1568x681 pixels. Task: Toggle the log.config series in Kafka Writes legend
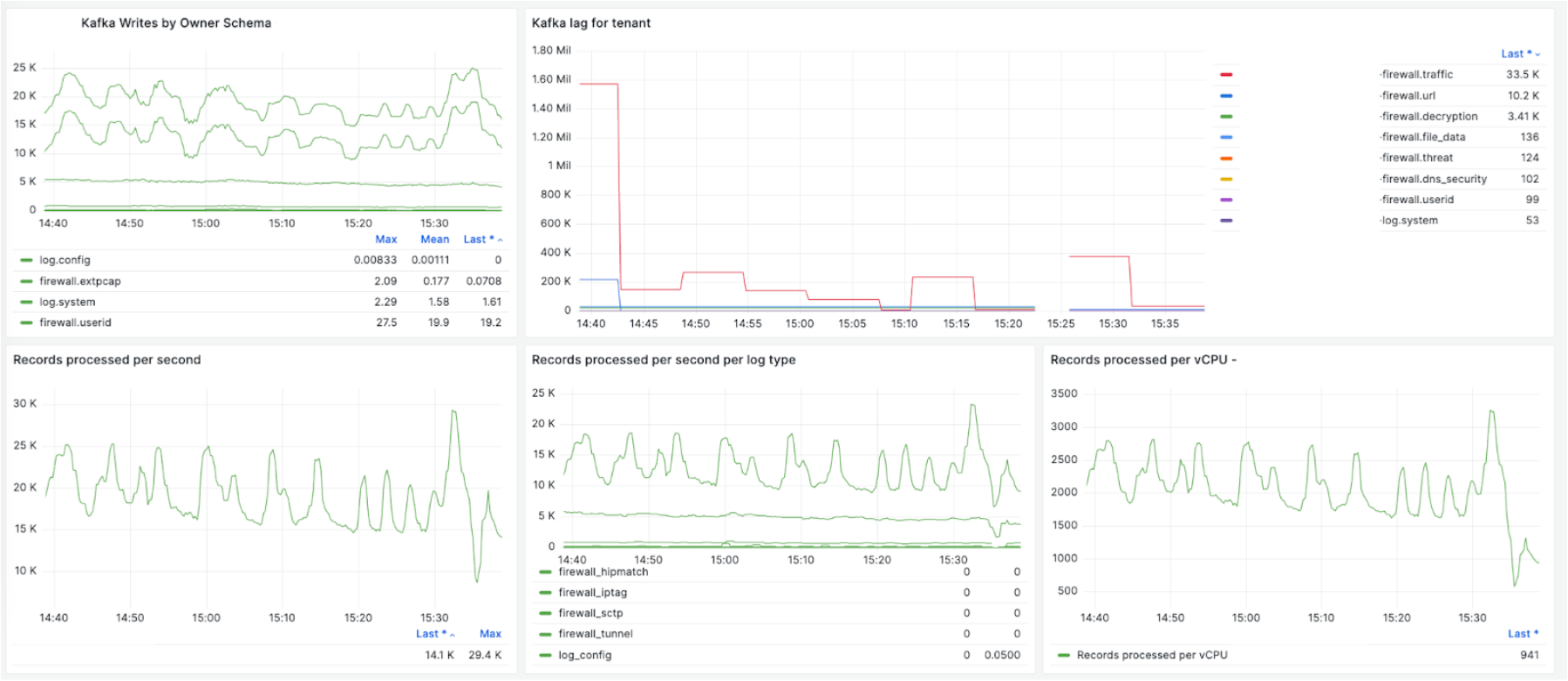(x=65, y=261)
